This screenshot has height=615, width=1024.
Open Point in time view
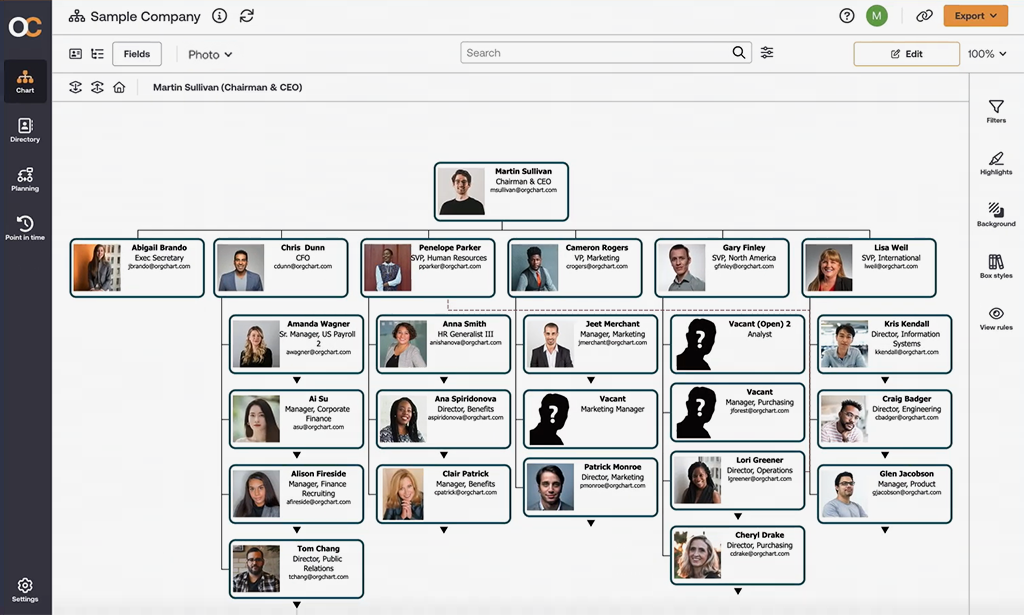[x=25, y=228]
